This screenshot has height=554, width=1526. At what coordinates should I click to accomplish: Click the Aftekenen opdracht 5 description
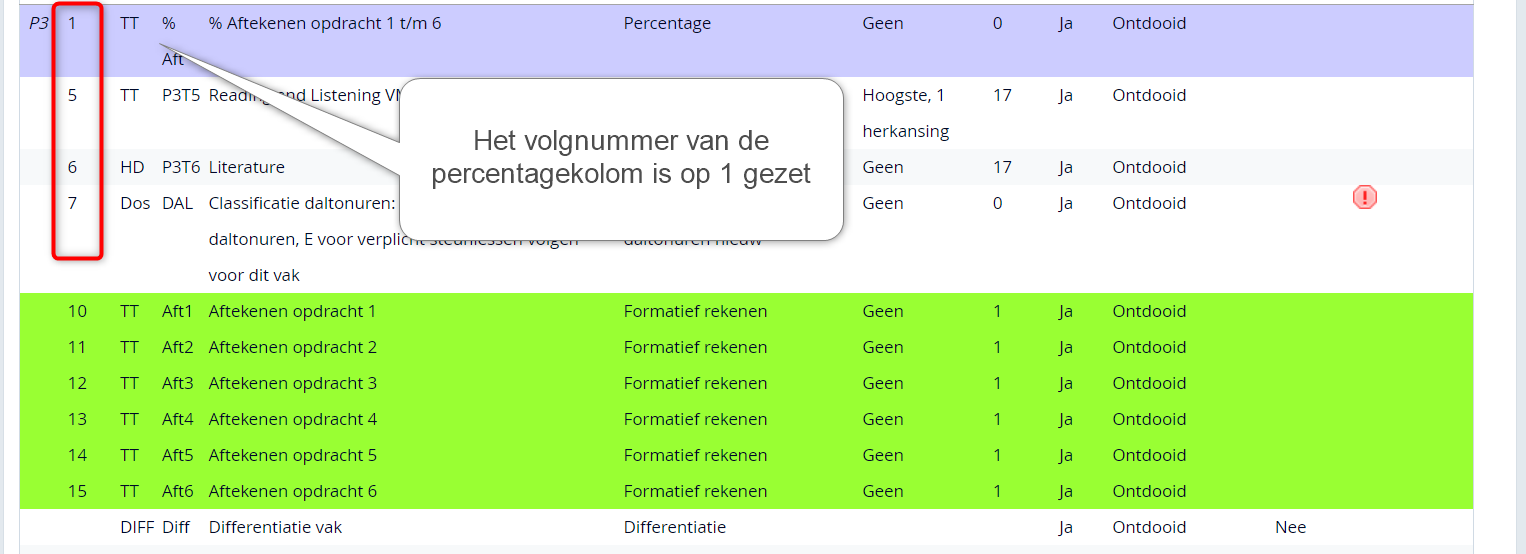tap(292, 455)
